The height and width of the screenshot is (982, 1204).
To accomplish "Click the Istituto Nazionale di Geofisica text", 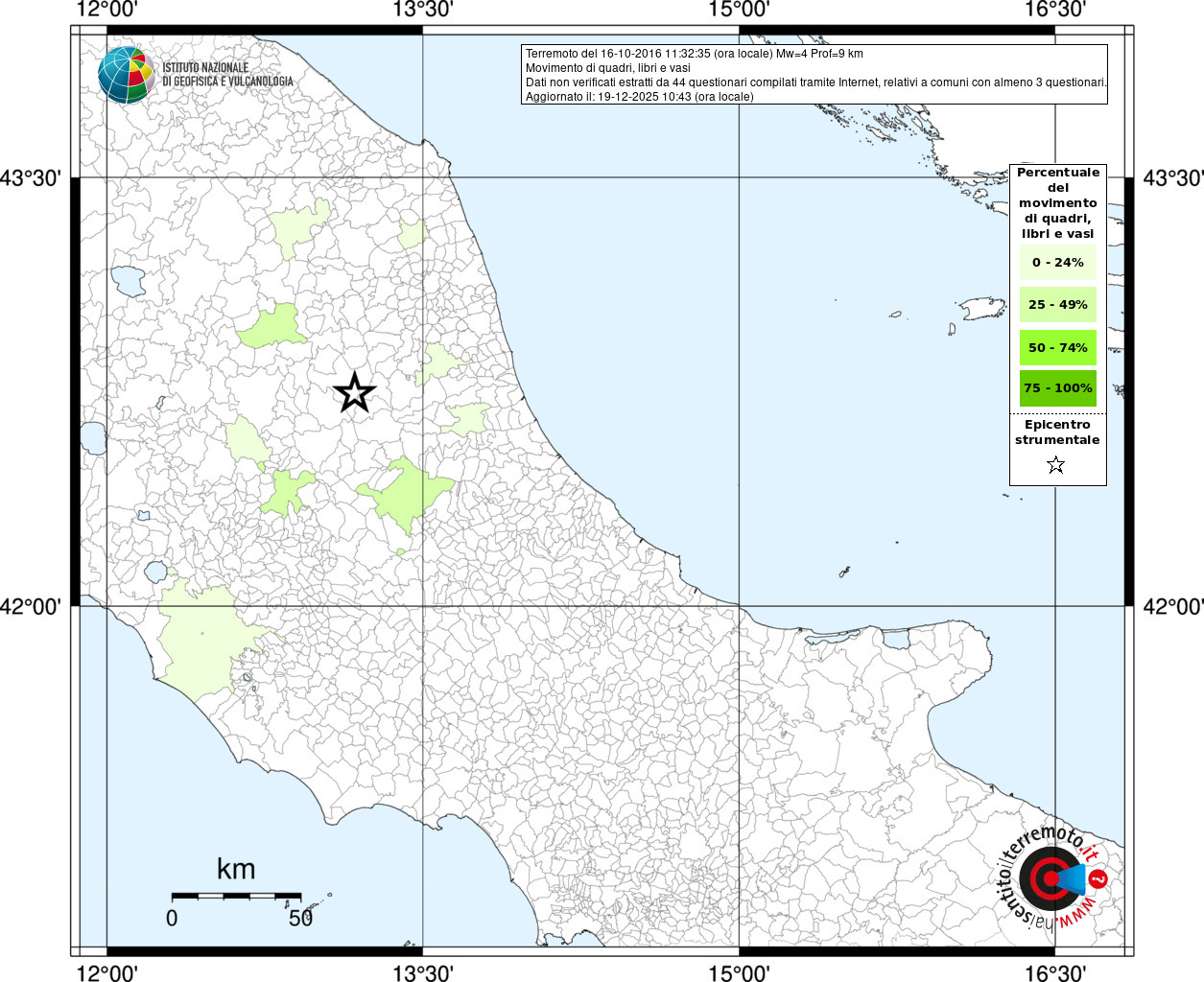I will point(227,75).
